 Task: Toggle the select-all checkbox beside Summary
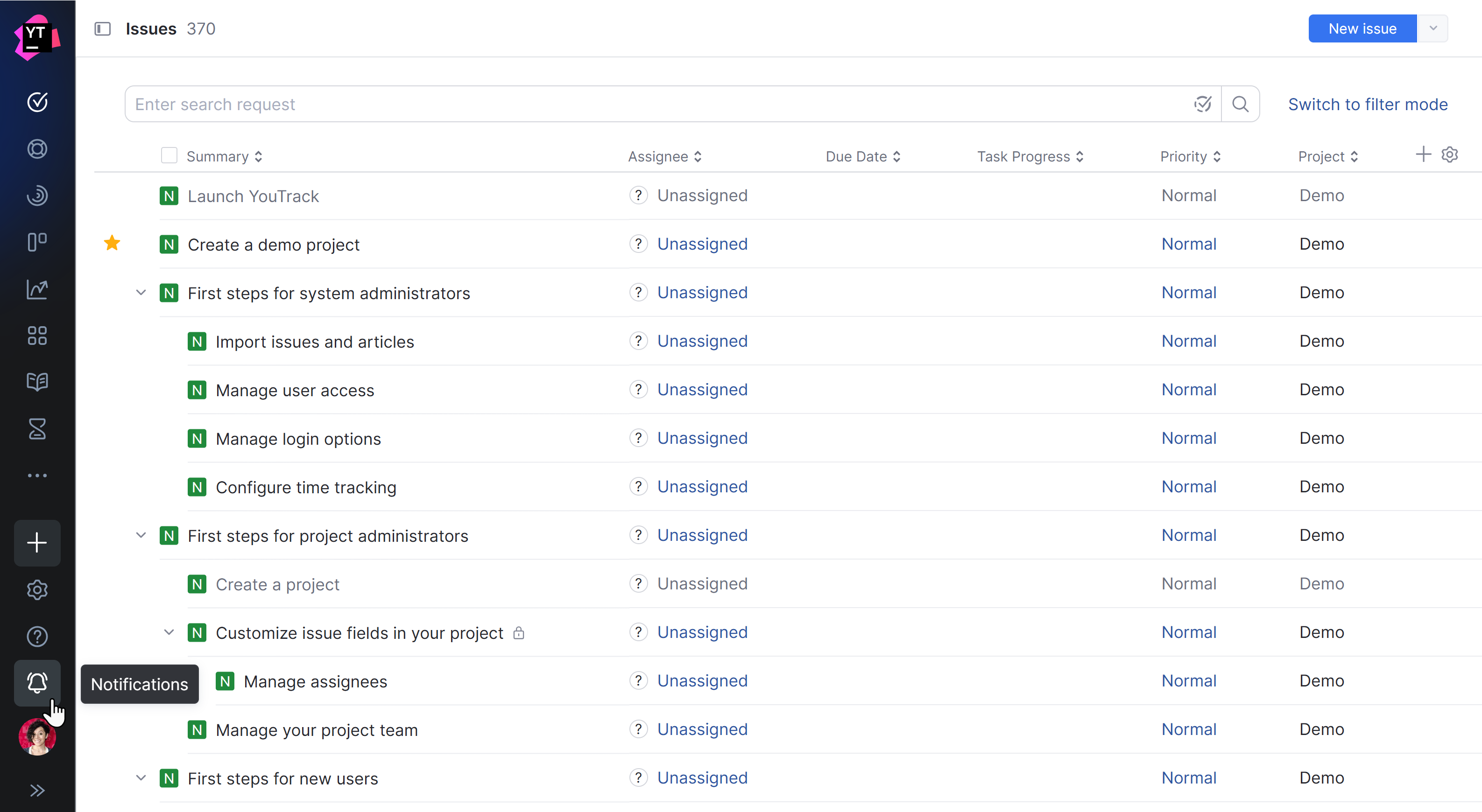pos(169,156)
